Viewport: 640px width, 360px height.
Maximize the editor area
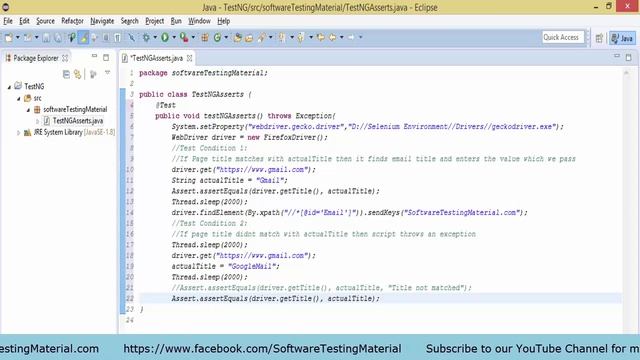click(x=629, y=58)
